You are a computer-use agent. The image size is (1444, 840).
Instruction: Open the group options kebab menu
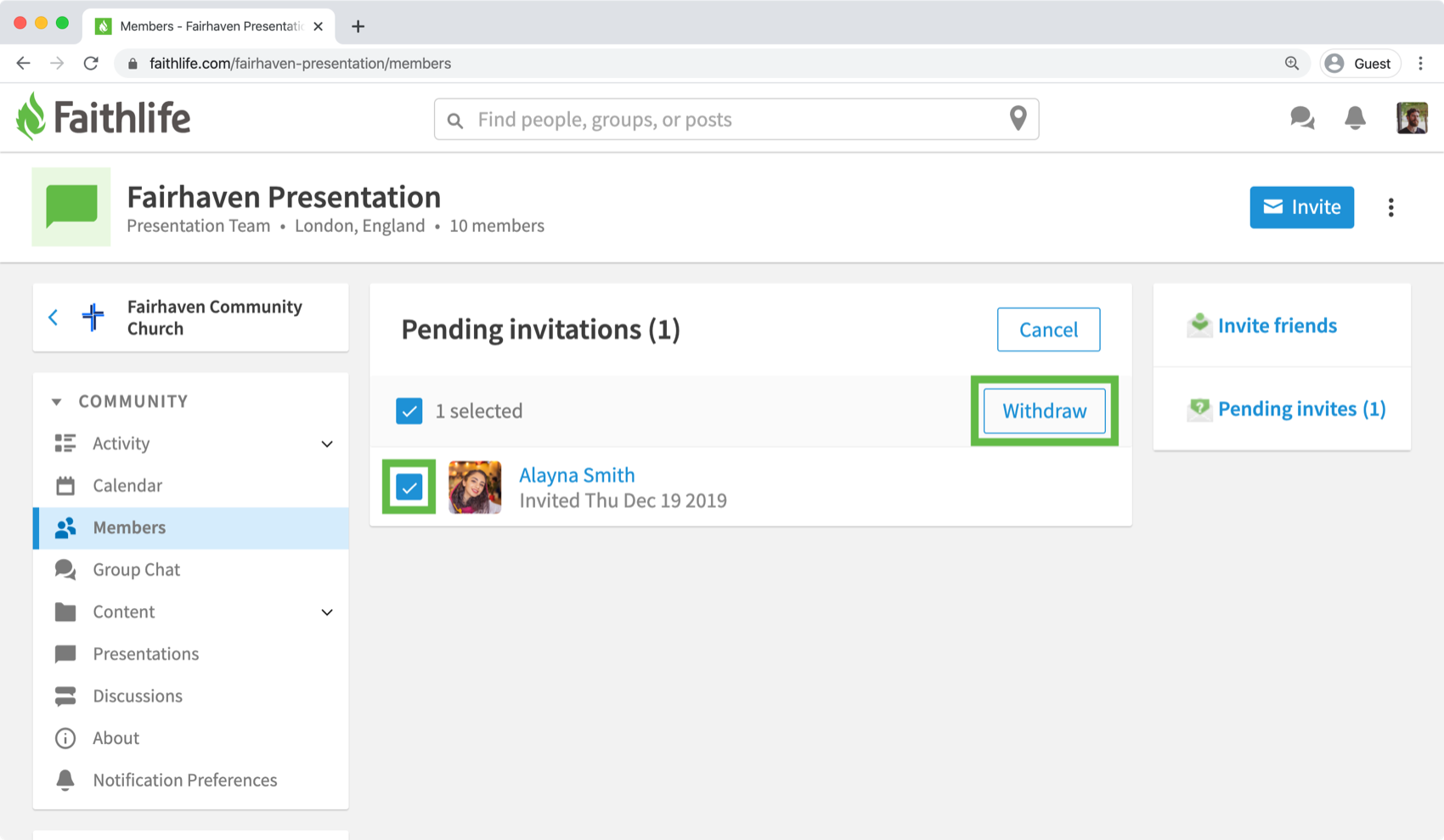coord(1390,208)
